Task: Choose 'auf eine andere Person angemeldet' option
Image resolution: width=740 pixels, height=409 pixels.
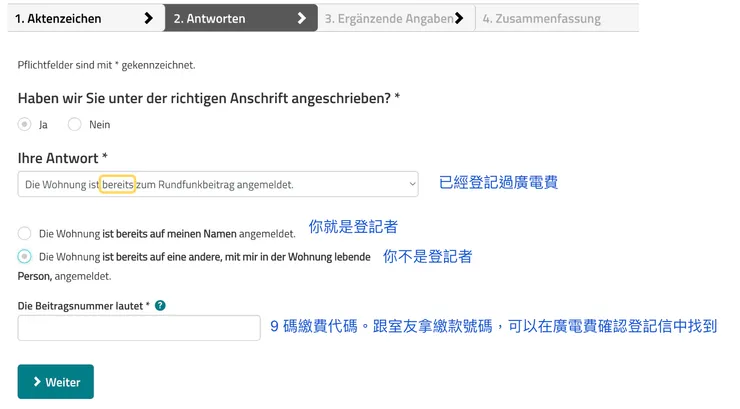Action: [25, 257]
